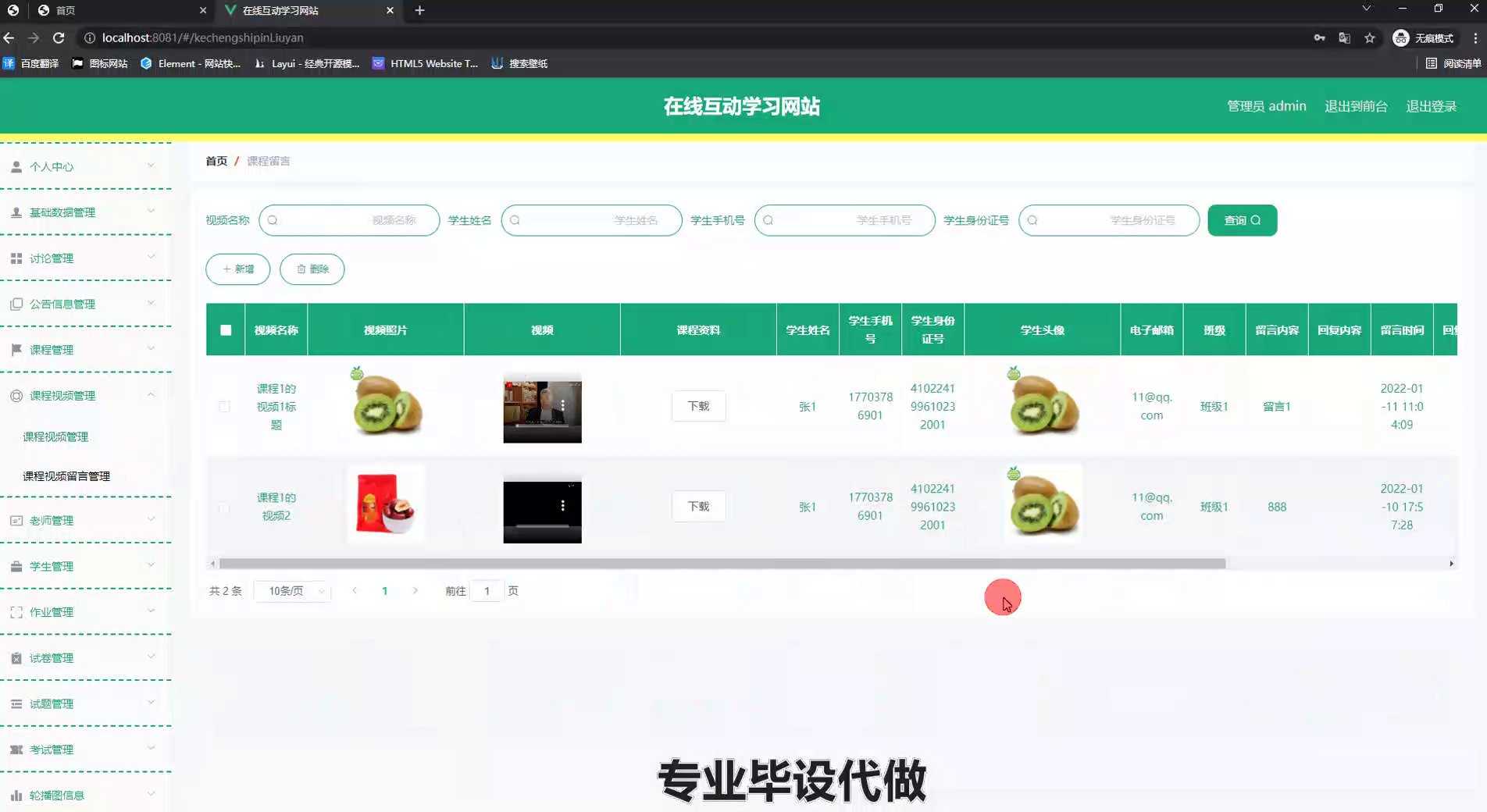This screenshot has width=1487, height=812.
Task: Click the 试题管理 list icon
Action: pyautogui.click(x=16, y=703)
